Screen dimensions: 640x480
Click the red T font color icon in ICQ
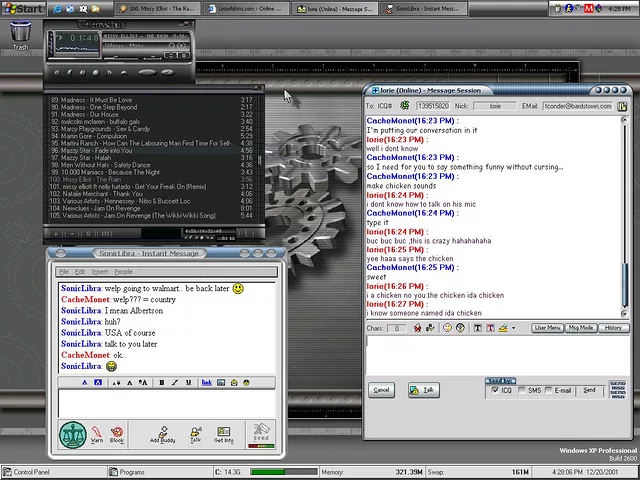[x=490, y=328]
